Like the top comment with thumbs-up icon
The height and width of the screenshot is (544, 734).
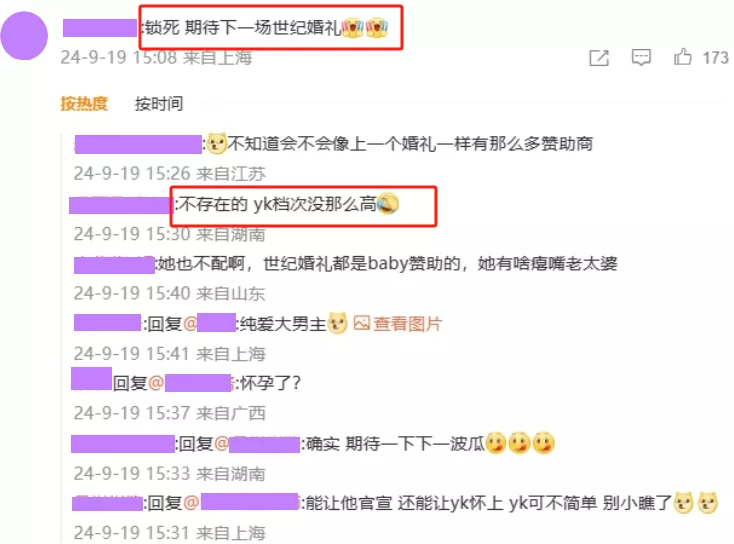pos(683,57)
